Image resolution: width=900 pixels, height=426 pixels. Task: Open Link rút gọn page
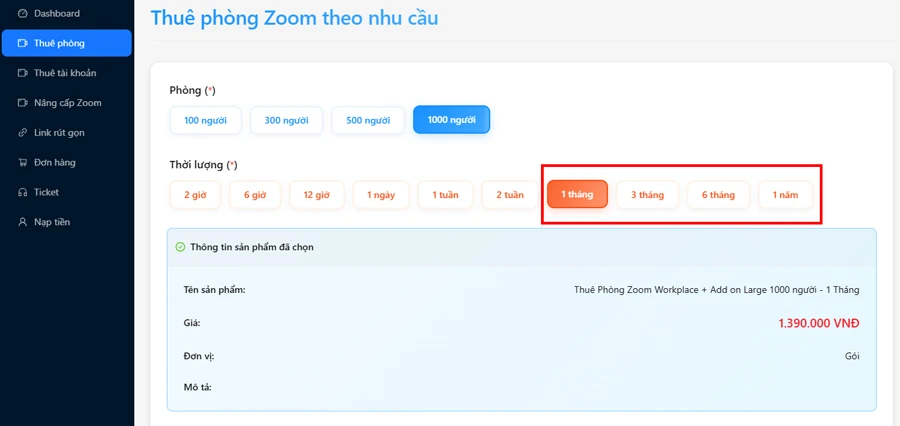tap(67, 133)
